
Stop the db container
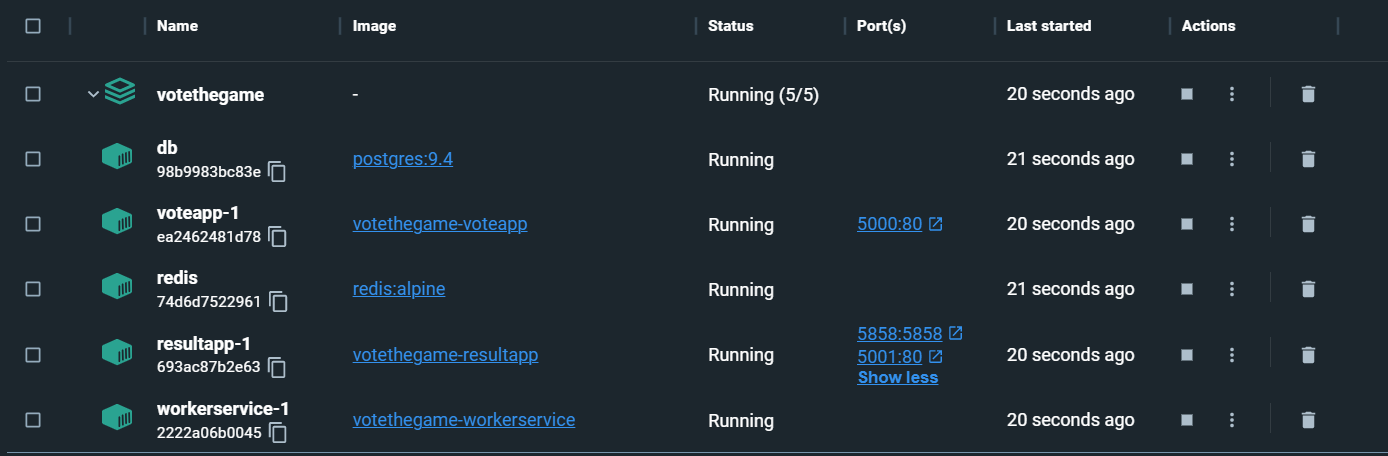tap(1187, 159)
